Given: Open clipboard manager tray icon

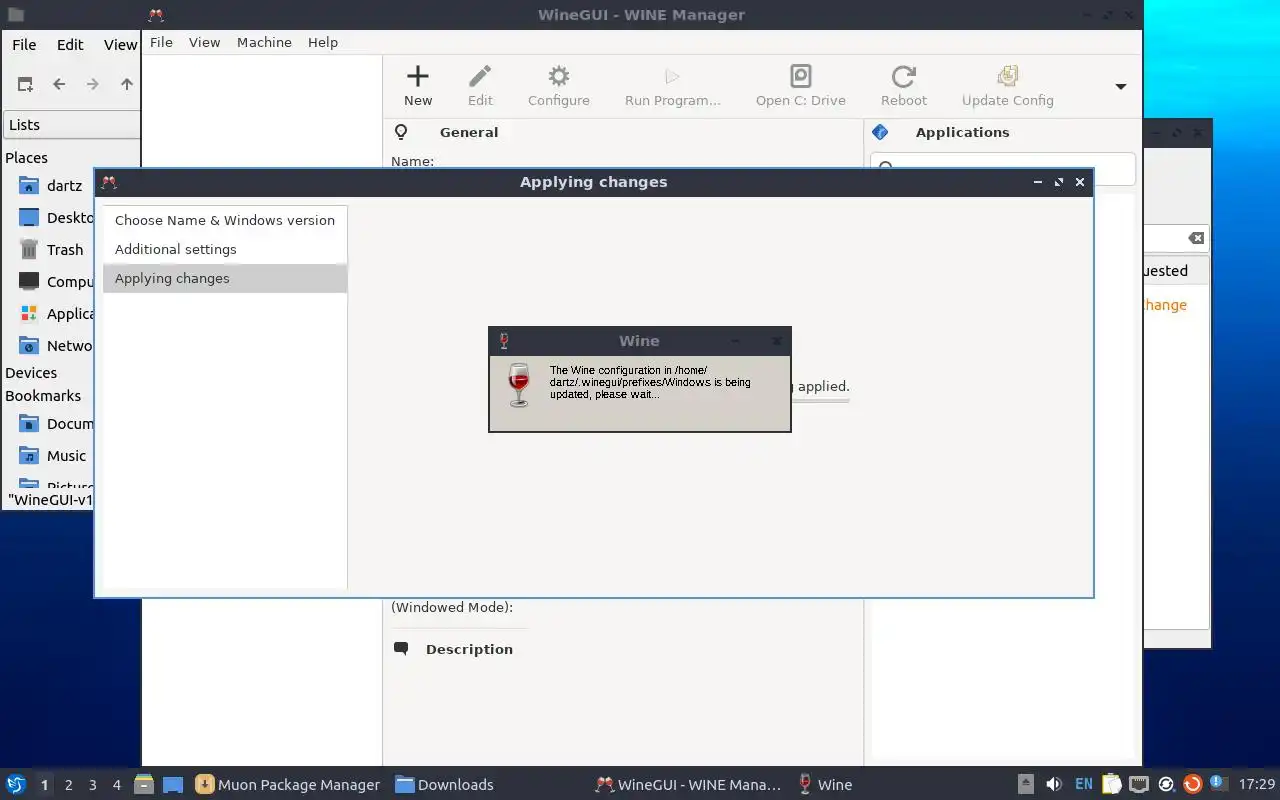Looking at the screenshot, I should (1111, 784).
